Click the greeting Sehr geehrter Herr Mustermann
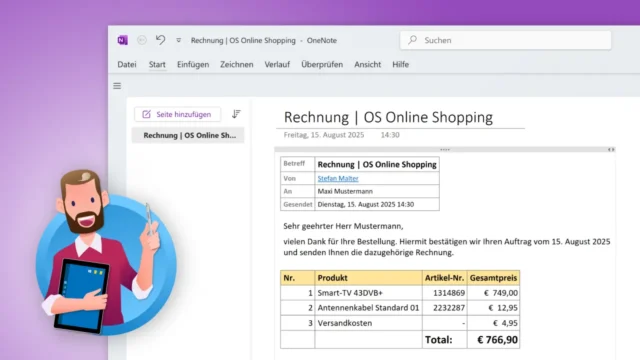The height and width of the screenshot is (360, 640). [x=343, y=226]
